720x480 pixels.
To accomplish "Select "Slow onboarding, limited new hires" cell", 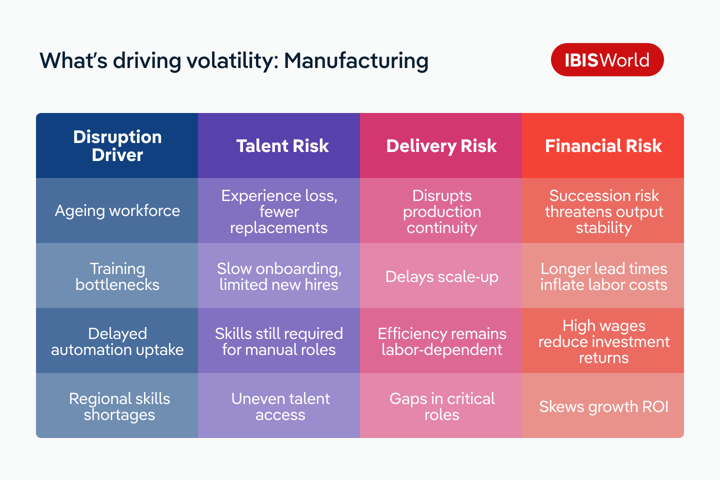I will click(279, 276).
